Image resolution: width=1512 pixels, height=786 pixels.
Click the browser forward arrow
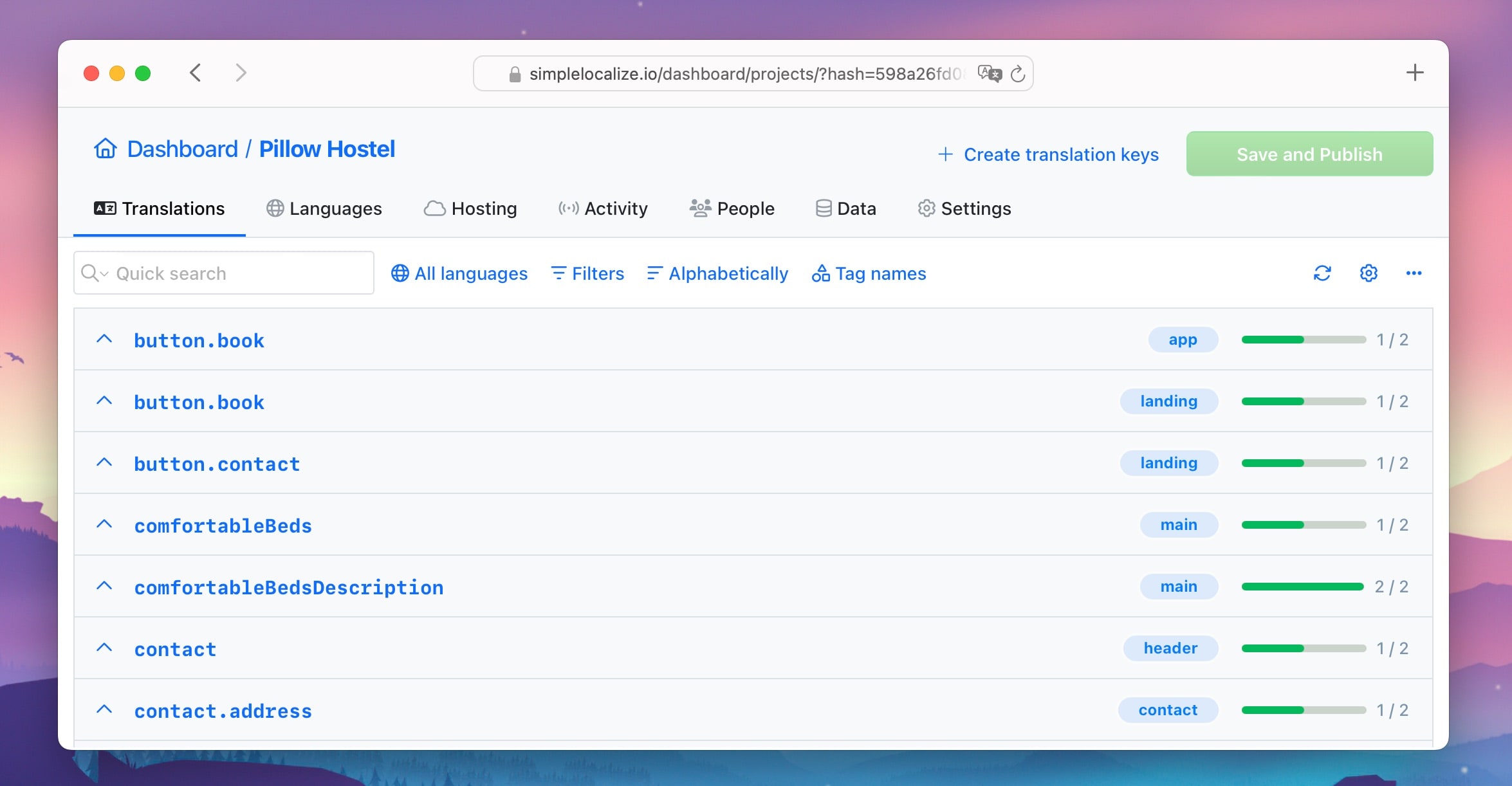[x=241, y=73]
